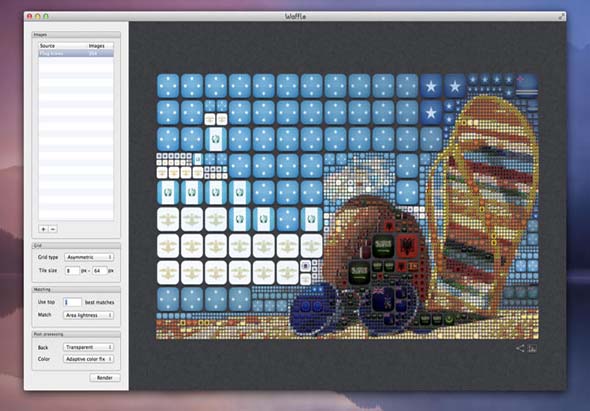Open the Color dropdown showing Adaptive color fix
The height and width of the screenshot is (411, 590).
(88, 359)
